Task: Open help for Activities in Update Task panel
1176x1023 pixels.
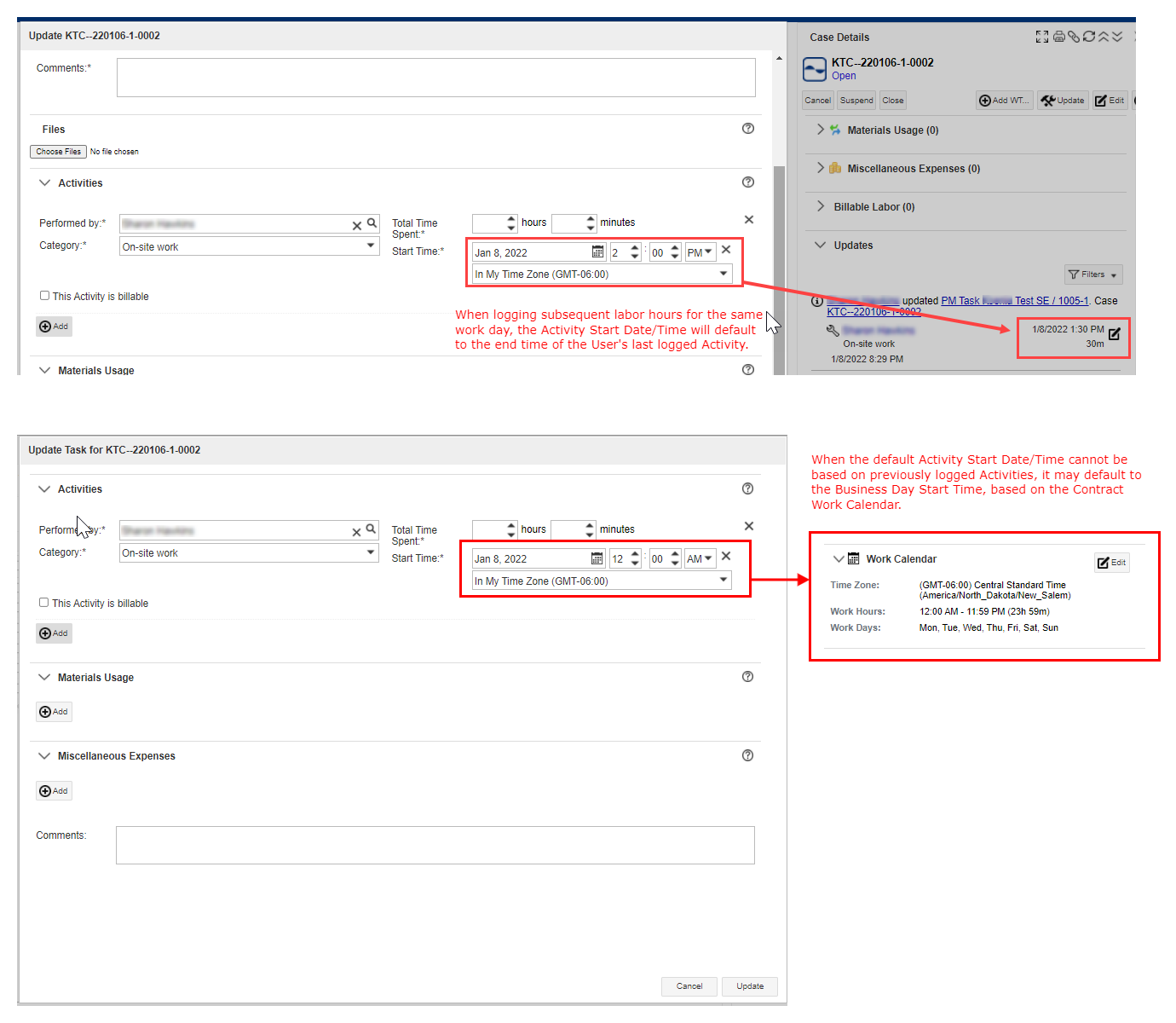Action: click(x=747, y=488)
